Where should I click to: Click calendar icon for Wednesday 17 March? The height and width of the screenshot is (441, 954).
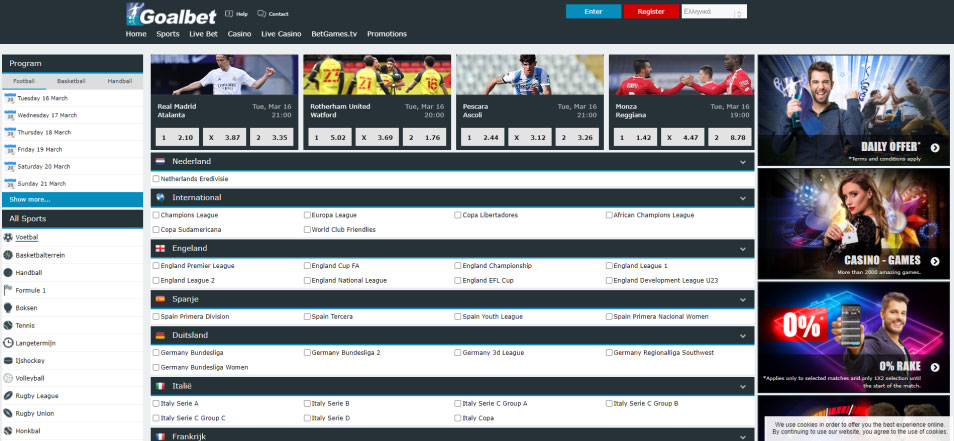coord(9,115)
